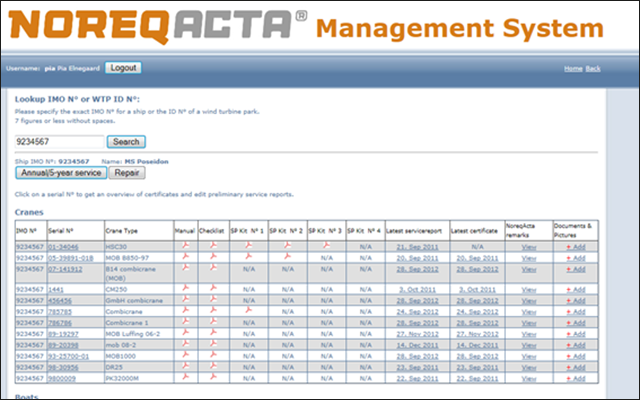This screenshot has width=640, height=400.
Task: Open Checklist PDF for serial 05-39891-01B
Action: pyautogui.click(x=213, y=256)
